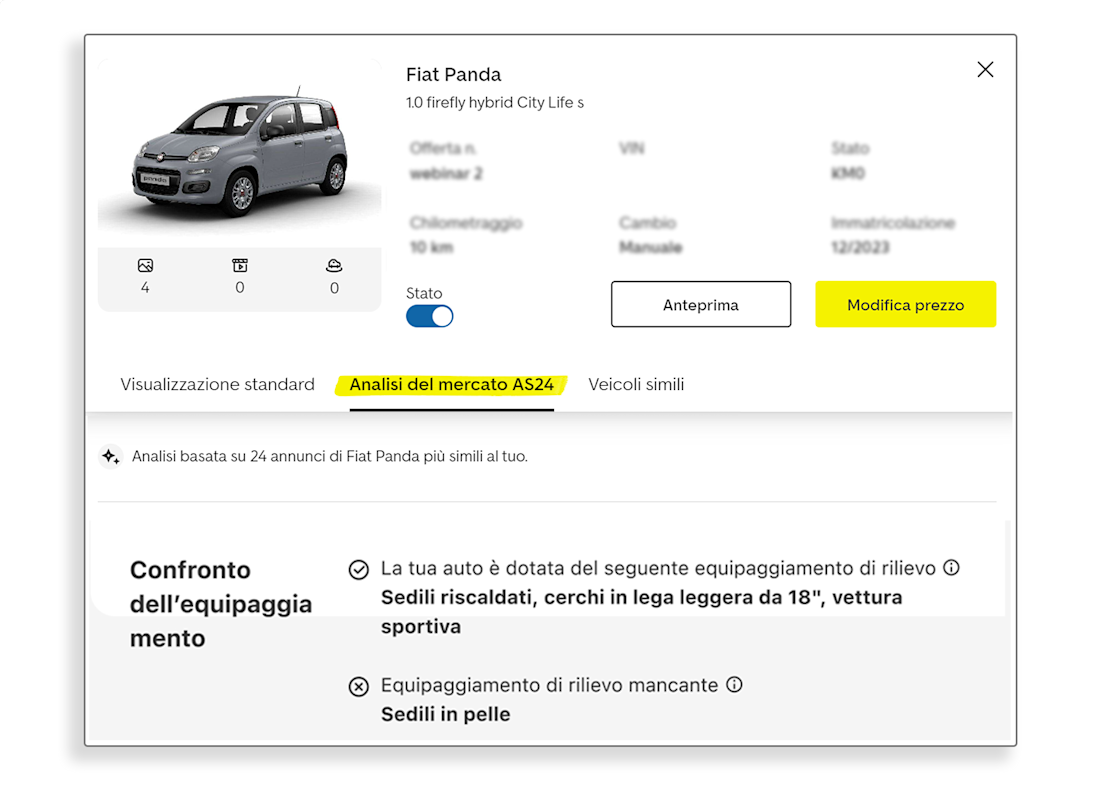Click the Sedili in pelle text
Screen dimensions: 1100x794
click(x=445, y=715)
